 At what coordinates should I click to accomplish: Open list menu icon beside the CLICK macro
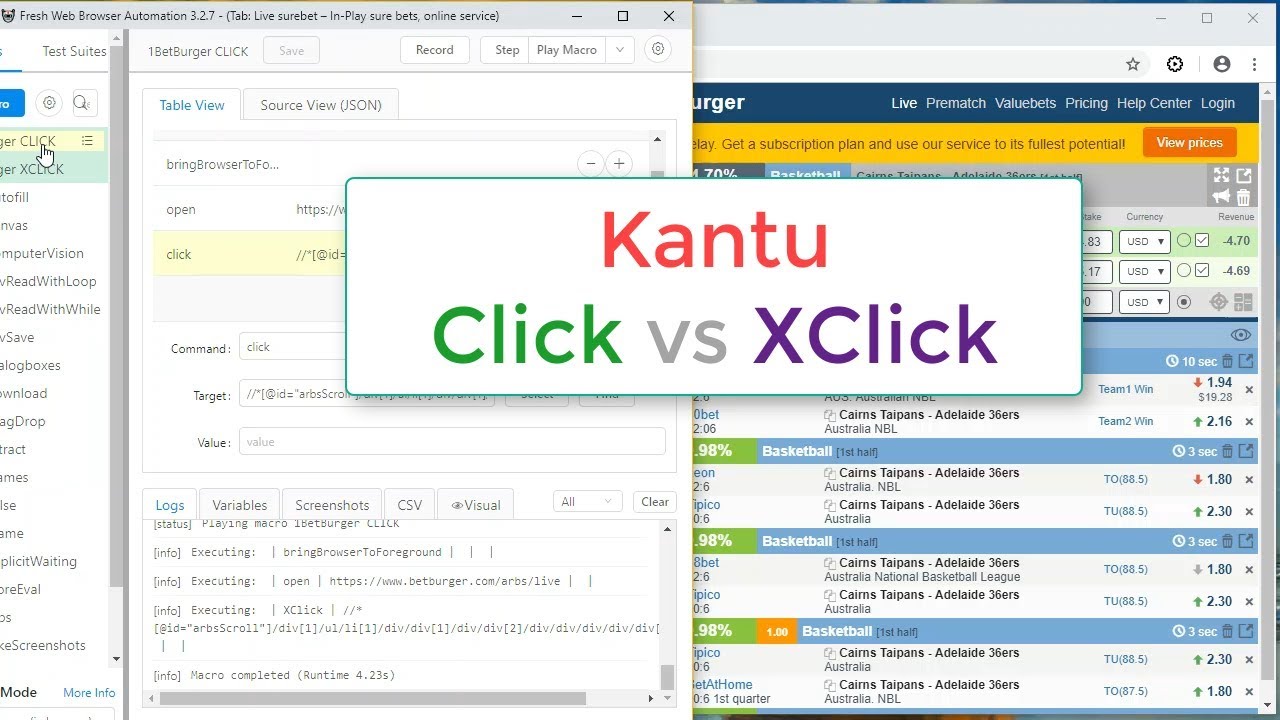point(87,141)
